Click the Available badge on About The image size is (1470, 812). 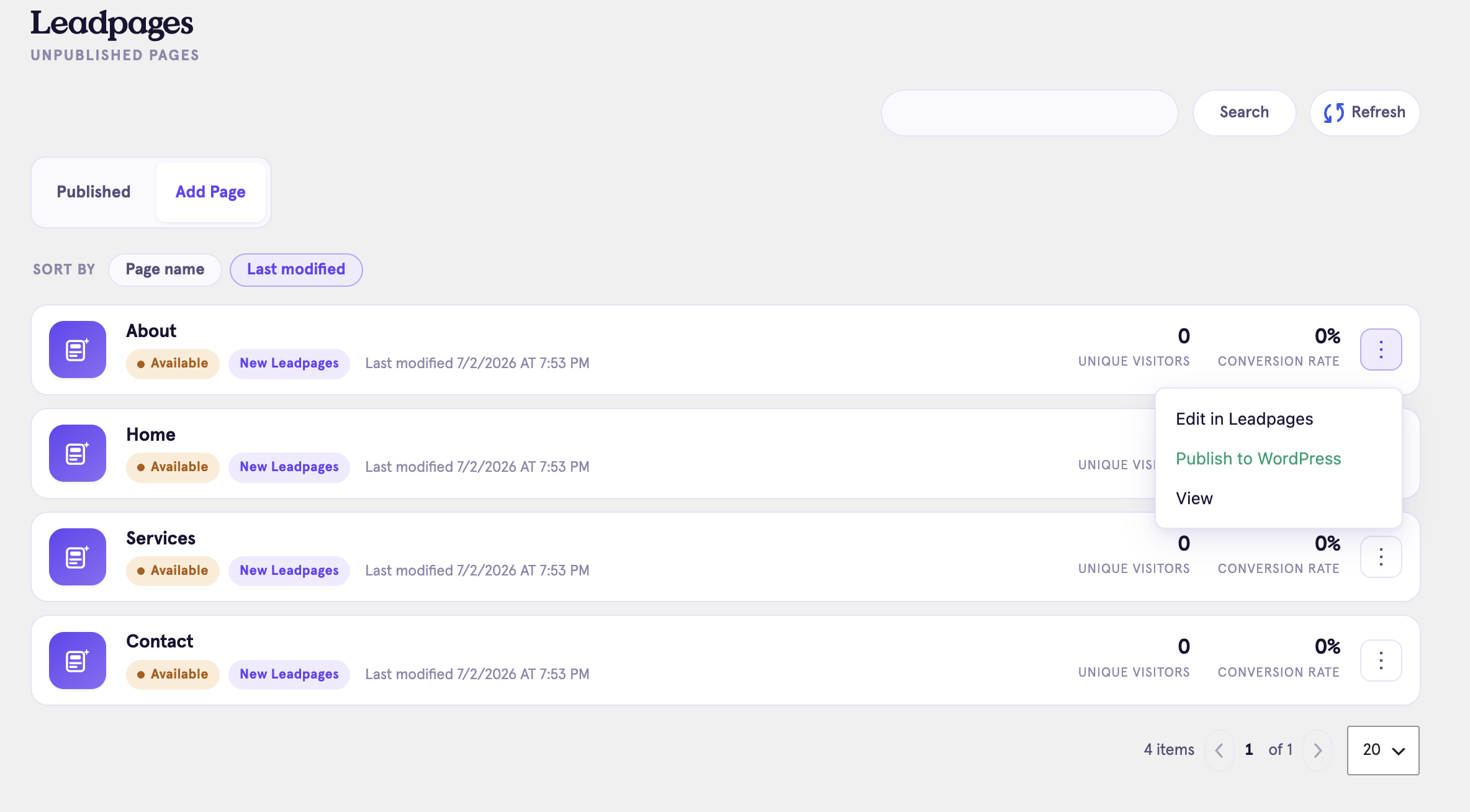pyautogui.click(x=173, y=364)
